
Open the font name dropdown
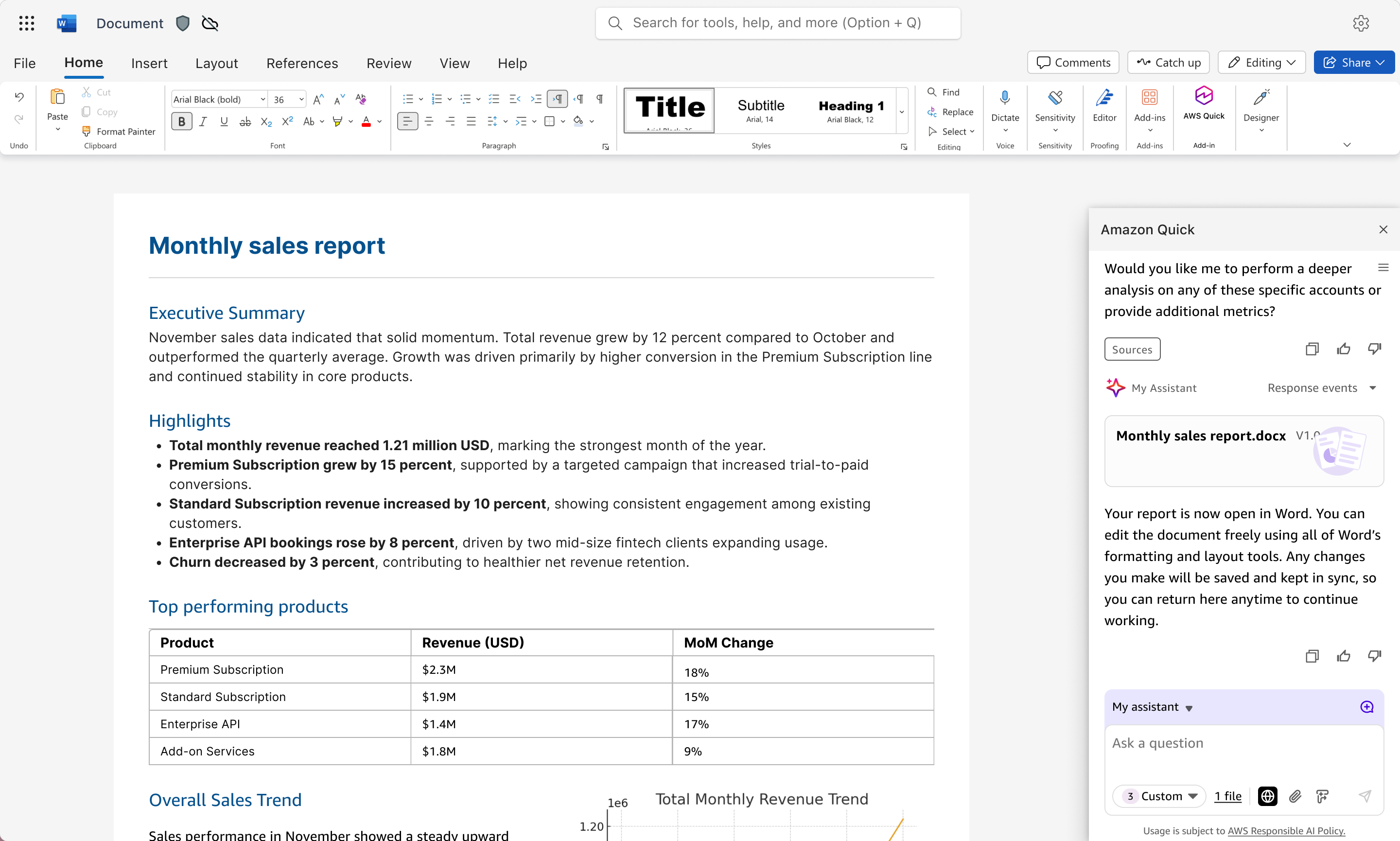pyautogui.click(x=263, y=100)
